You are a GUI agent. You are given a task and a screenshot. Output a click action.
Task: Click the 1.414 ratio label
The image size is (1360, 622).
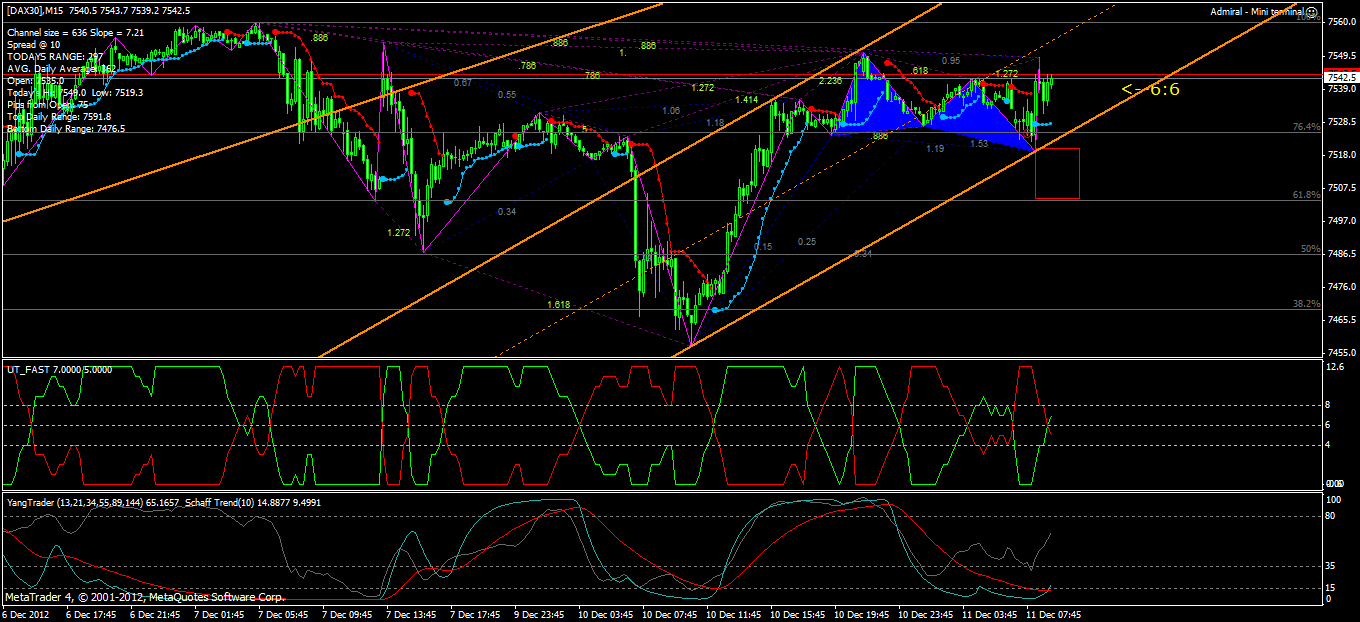point(746,100)
